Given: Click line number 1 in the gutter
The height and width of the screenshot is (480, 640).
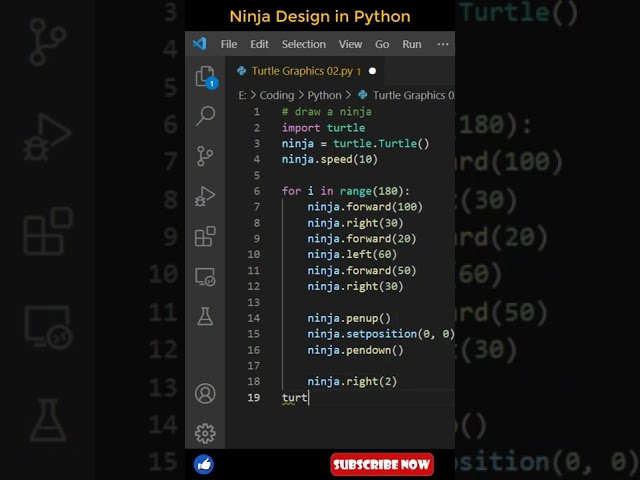Looking at the screenshot, I should pos(257,112).
